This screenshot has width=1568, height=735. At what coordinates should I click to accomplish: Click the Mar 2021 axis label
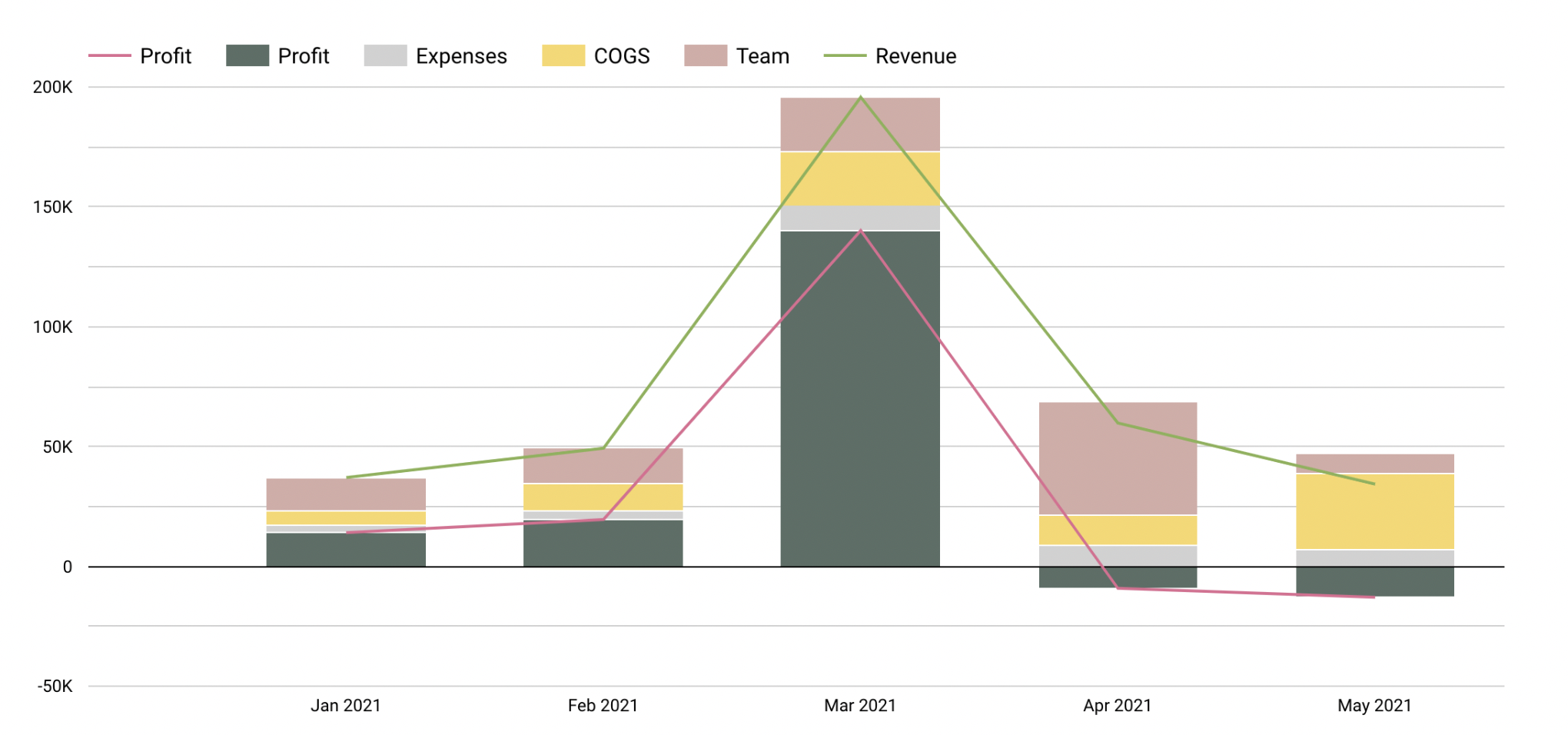(860, 706)
